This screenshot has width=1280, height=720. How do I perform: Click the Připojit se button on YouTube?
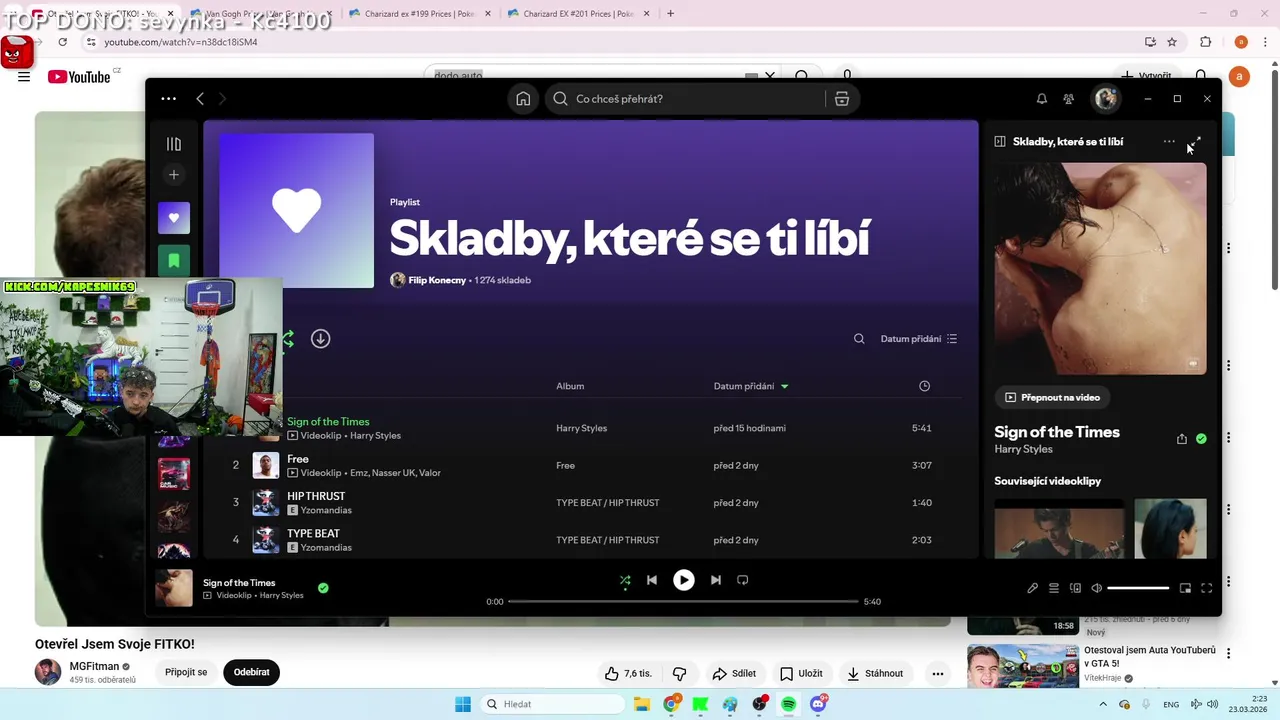point(186,672)
